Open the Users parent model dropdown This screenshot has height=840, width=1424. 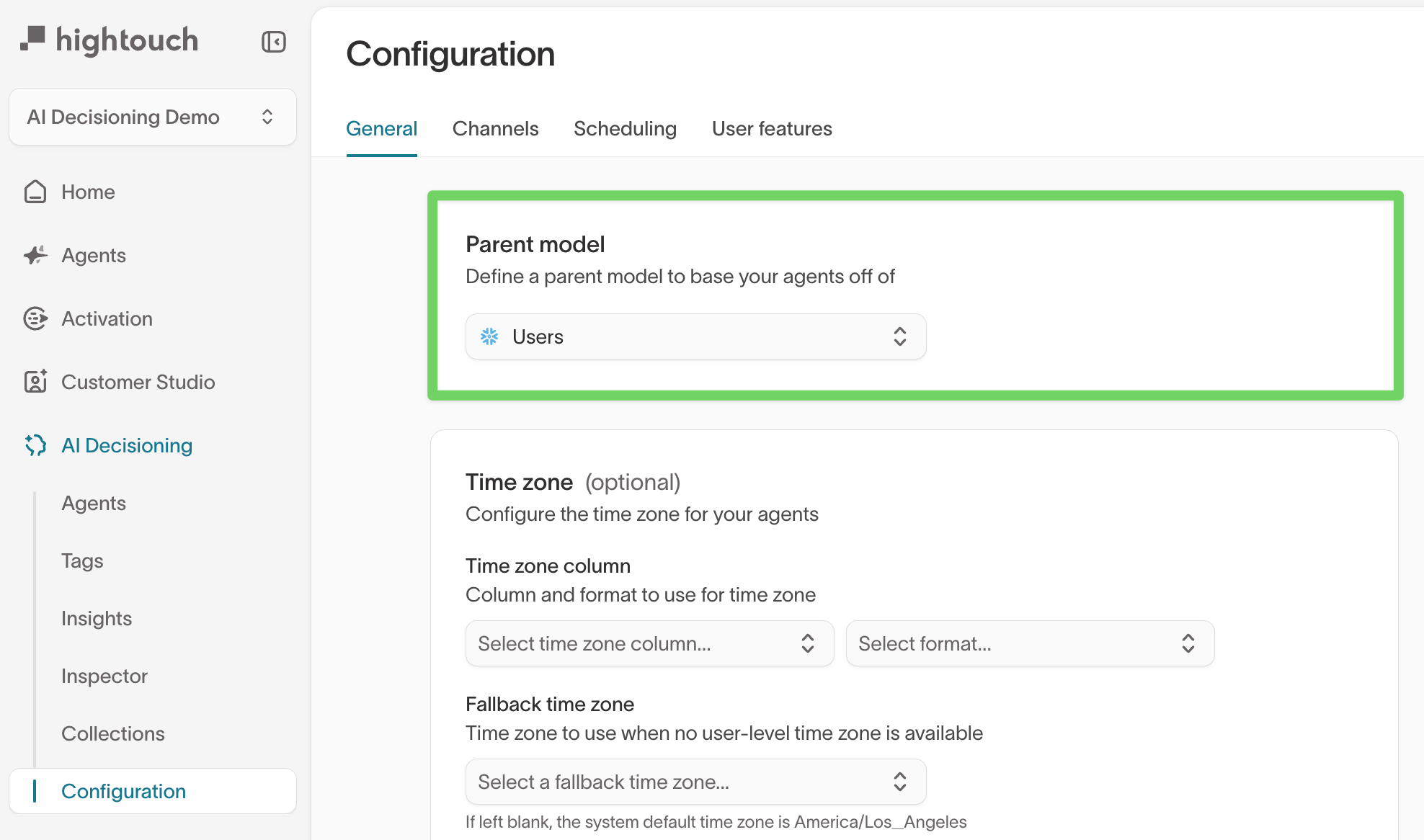click(x=695, y=336)
